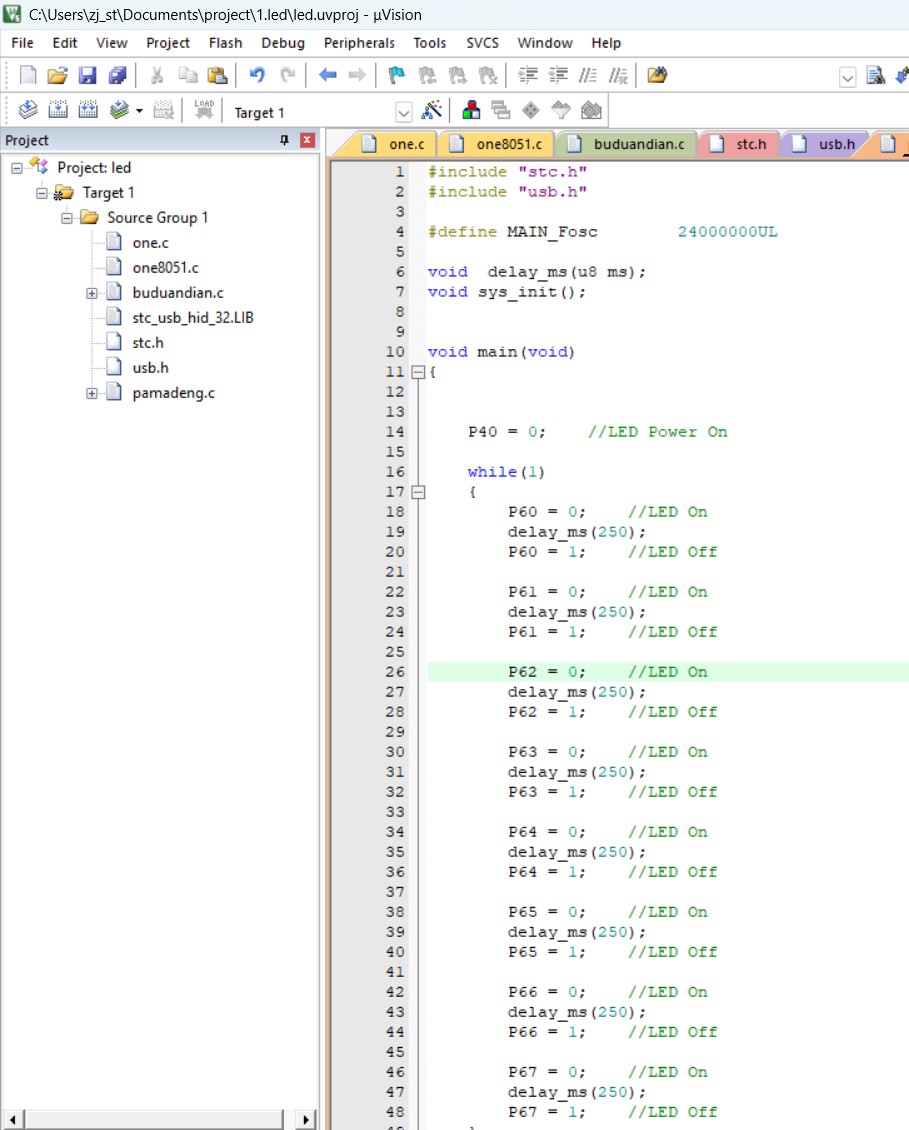
Task: Click the Undo arrow icon
Action: point(257,75)
